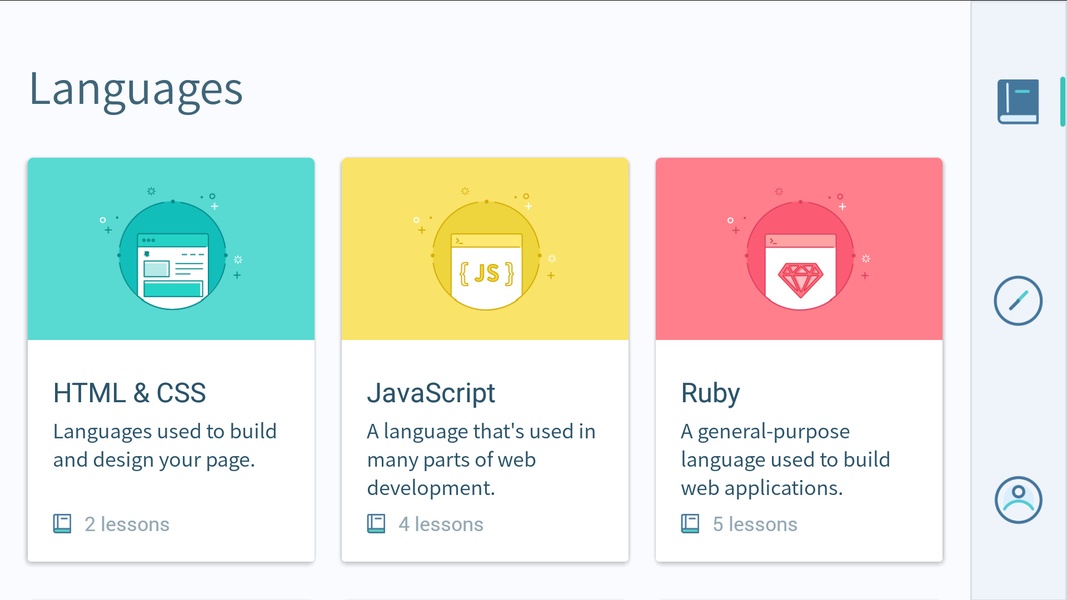The width and height of the screenshot is (1067, 600).
Task: Click the HTML & CSS browser window illustration
Action: (x=172, y=256)
